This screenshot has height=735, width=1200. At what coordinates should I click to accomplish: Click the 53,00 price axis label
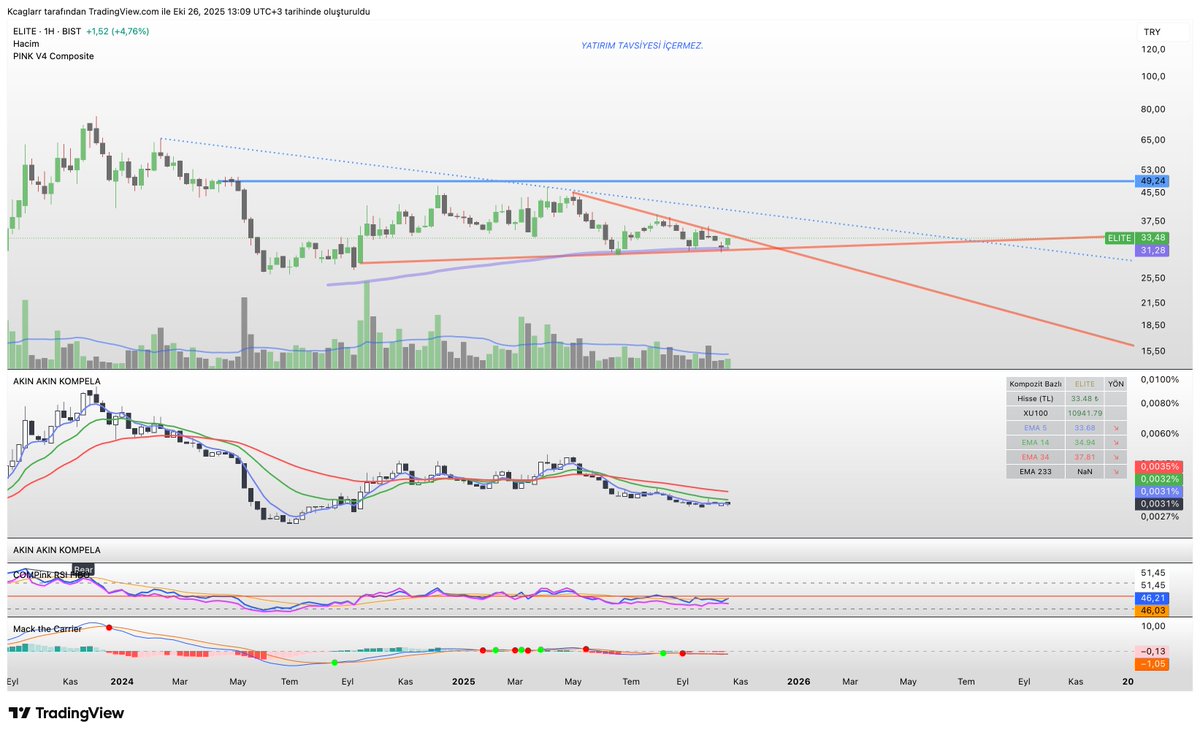1153,170
